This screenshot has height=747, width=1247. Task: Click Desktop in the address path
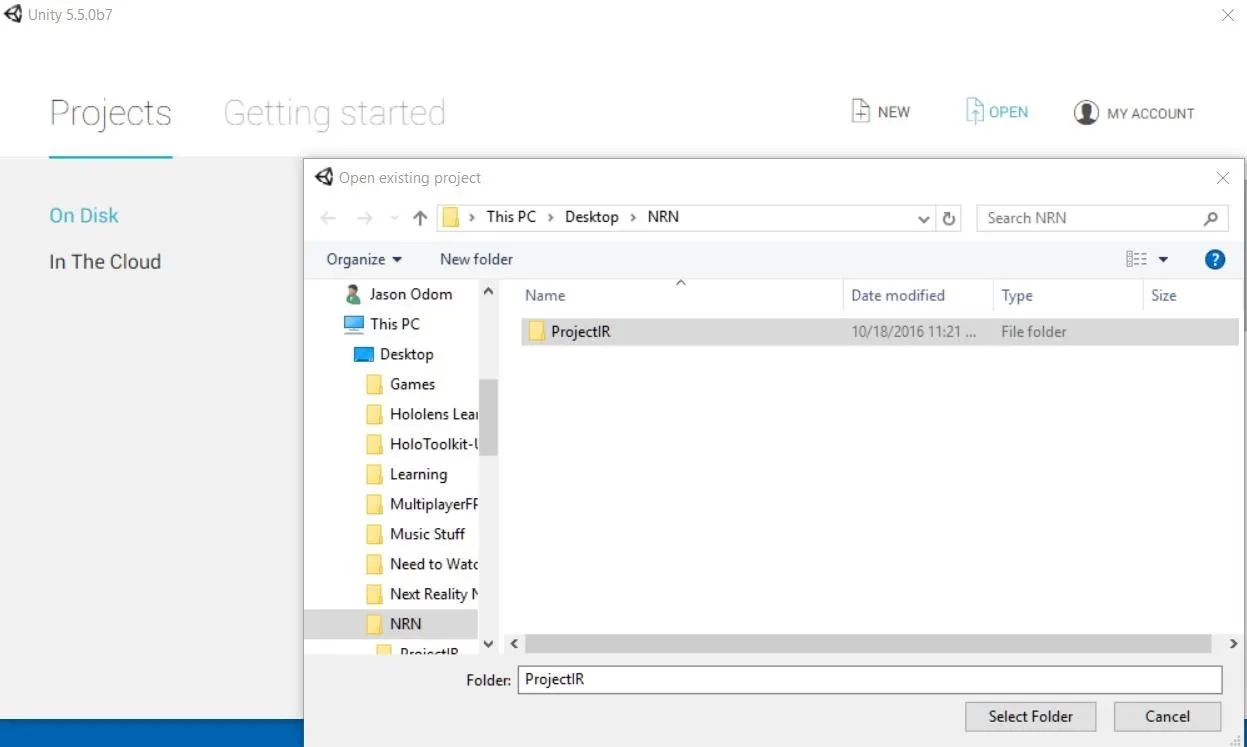tap(592, 217)
